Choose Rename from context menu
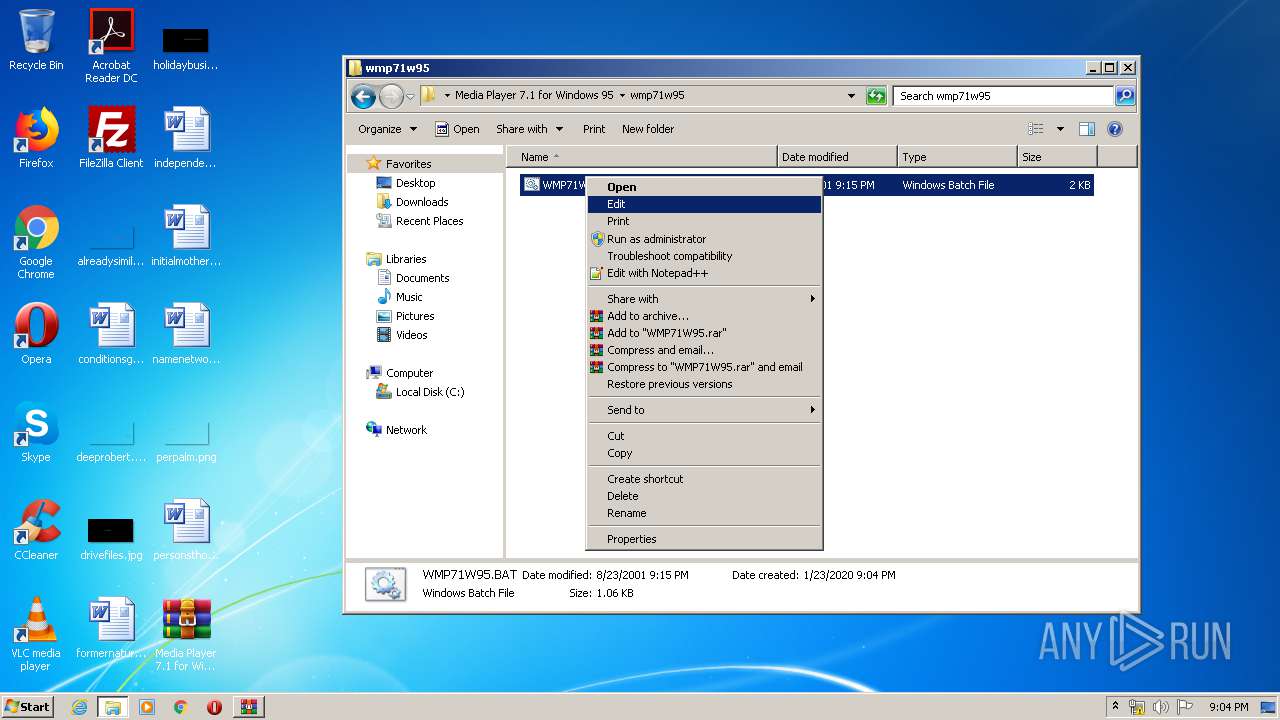 coord(704,513)
